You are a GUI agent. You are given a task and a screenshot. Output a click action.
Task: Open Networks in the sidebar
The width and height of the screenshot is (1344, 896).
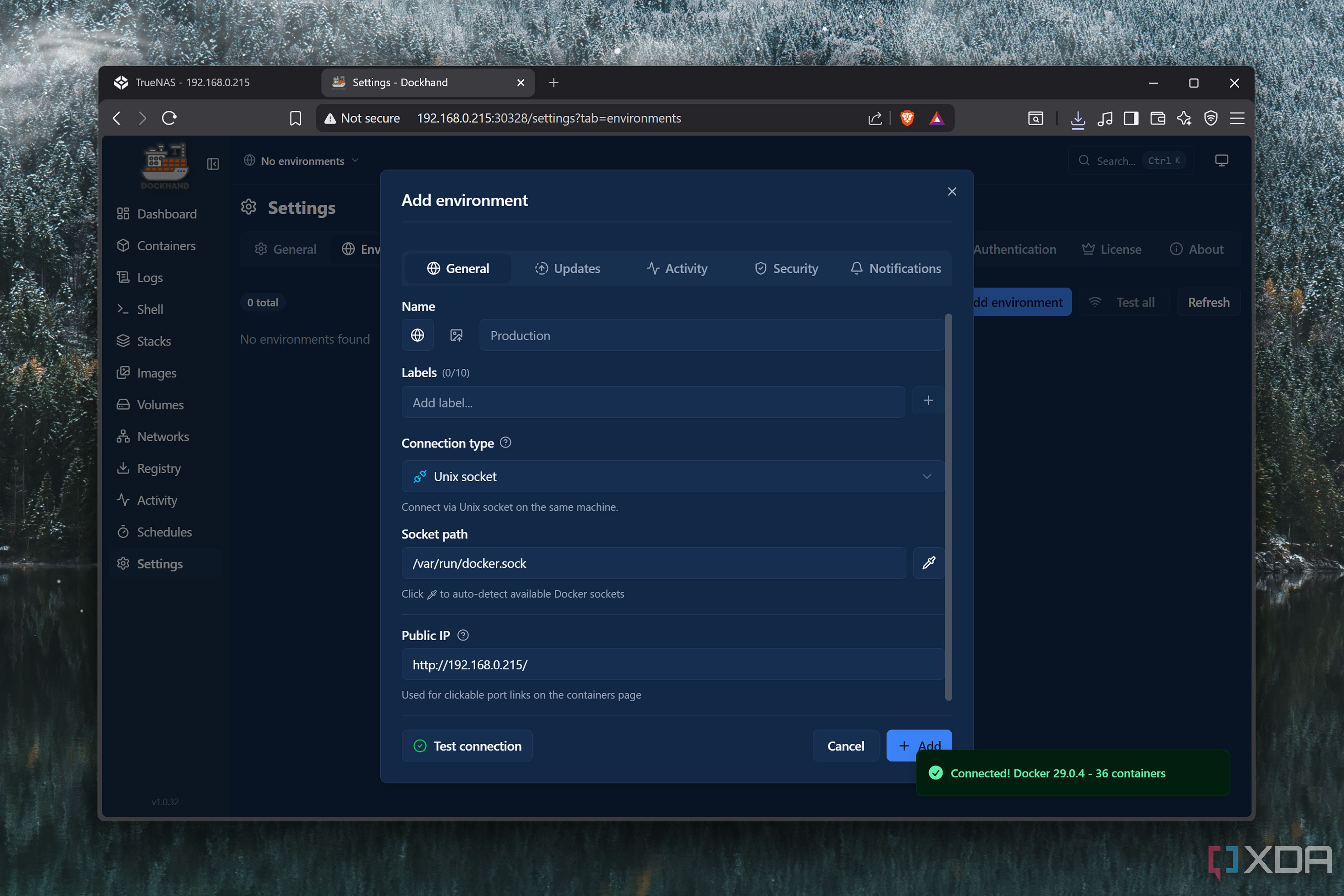(152, 436)
